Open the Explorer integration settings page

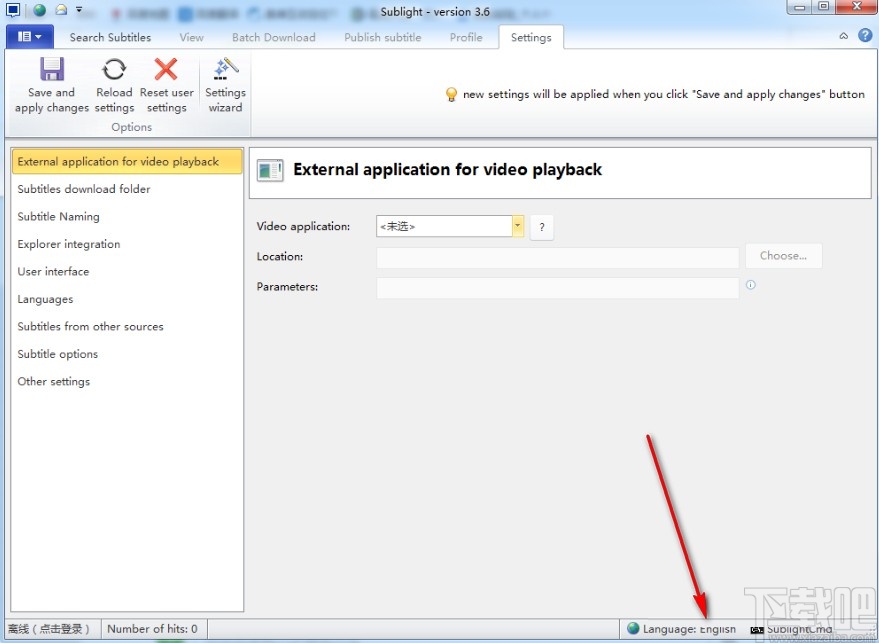coord(69,244)
